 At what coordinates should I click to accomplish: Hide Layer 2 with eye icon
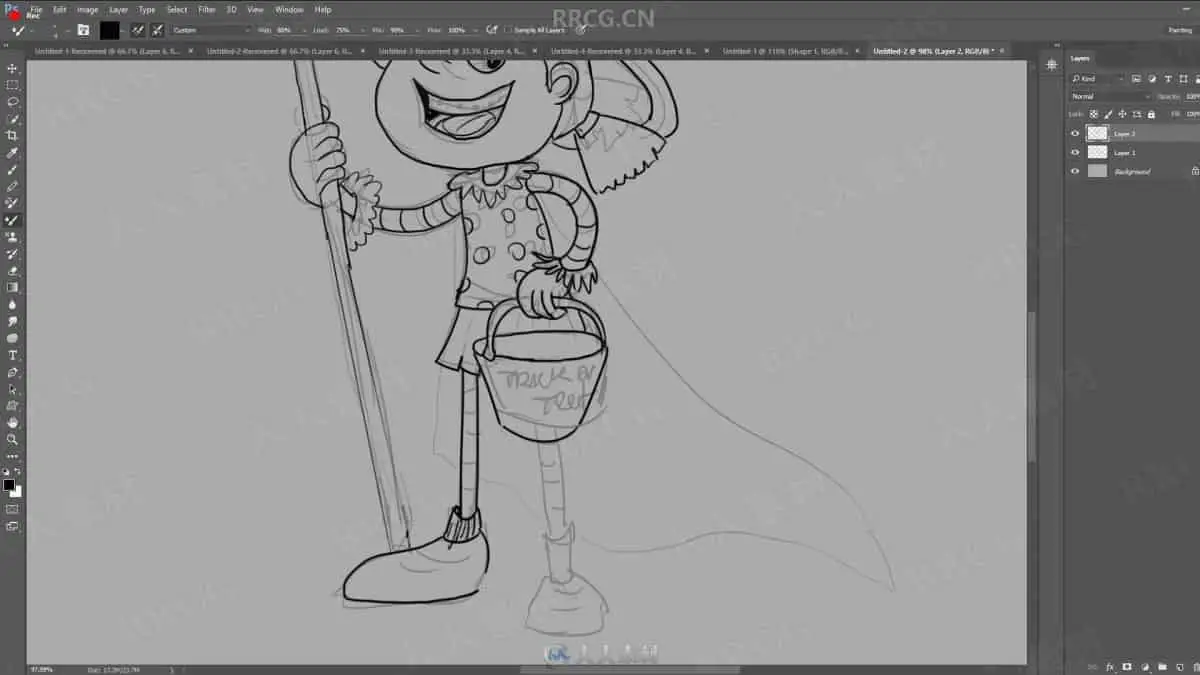(1075, 133)
